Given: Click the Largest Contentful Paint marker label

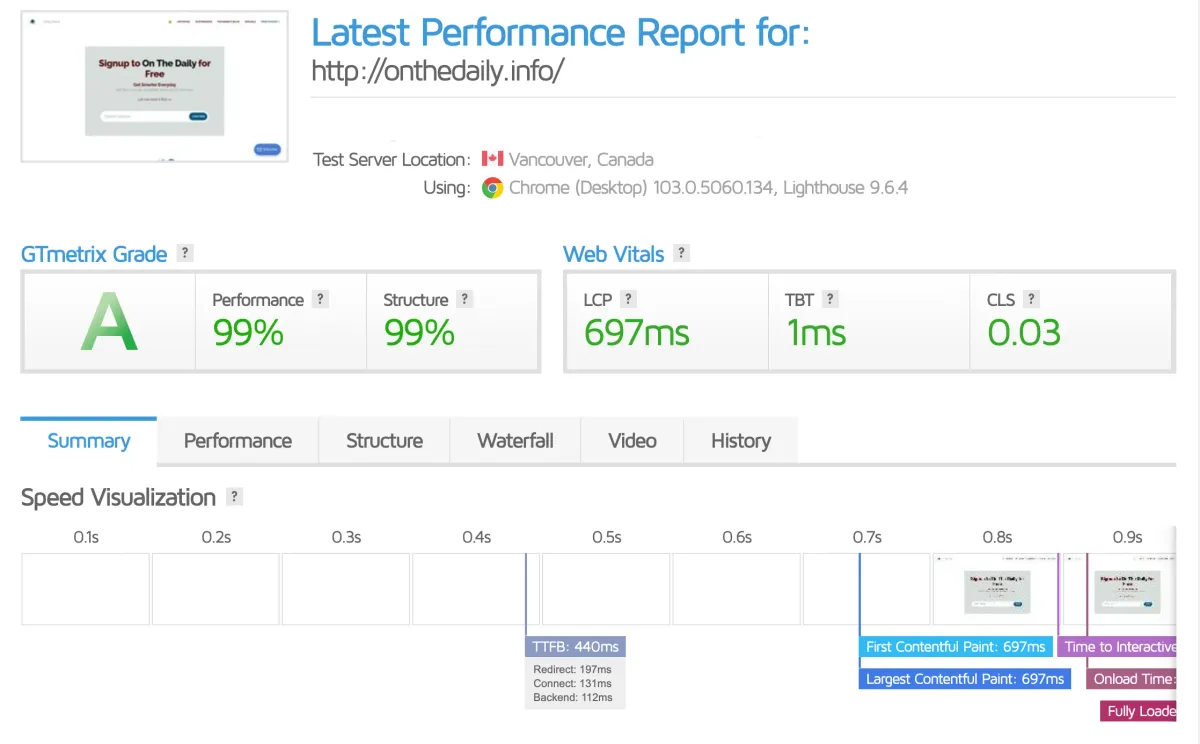Looking at the screenshot, I should [965, 679].
